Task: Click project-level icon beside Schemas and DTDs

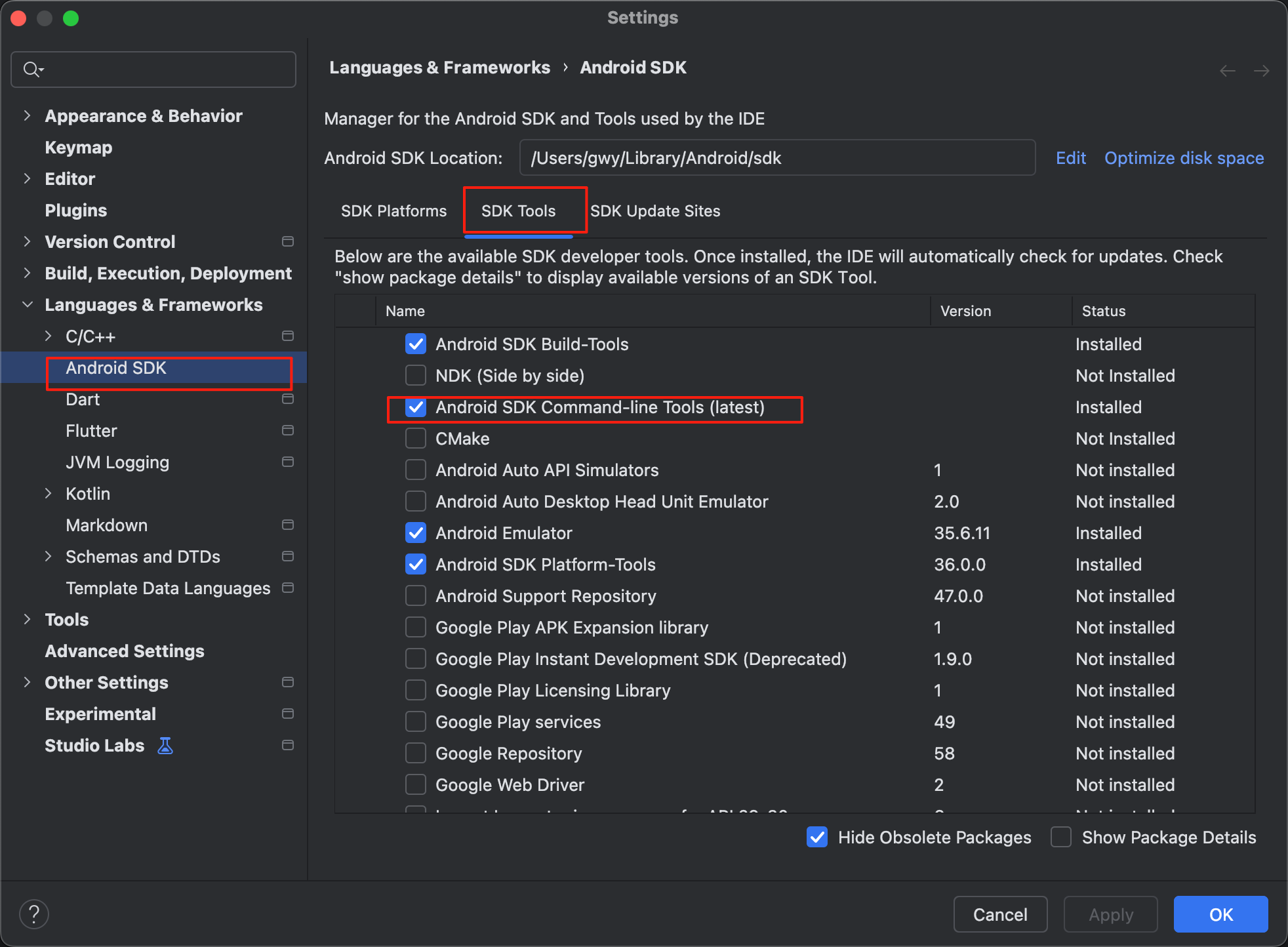Action: pos(287,556)
